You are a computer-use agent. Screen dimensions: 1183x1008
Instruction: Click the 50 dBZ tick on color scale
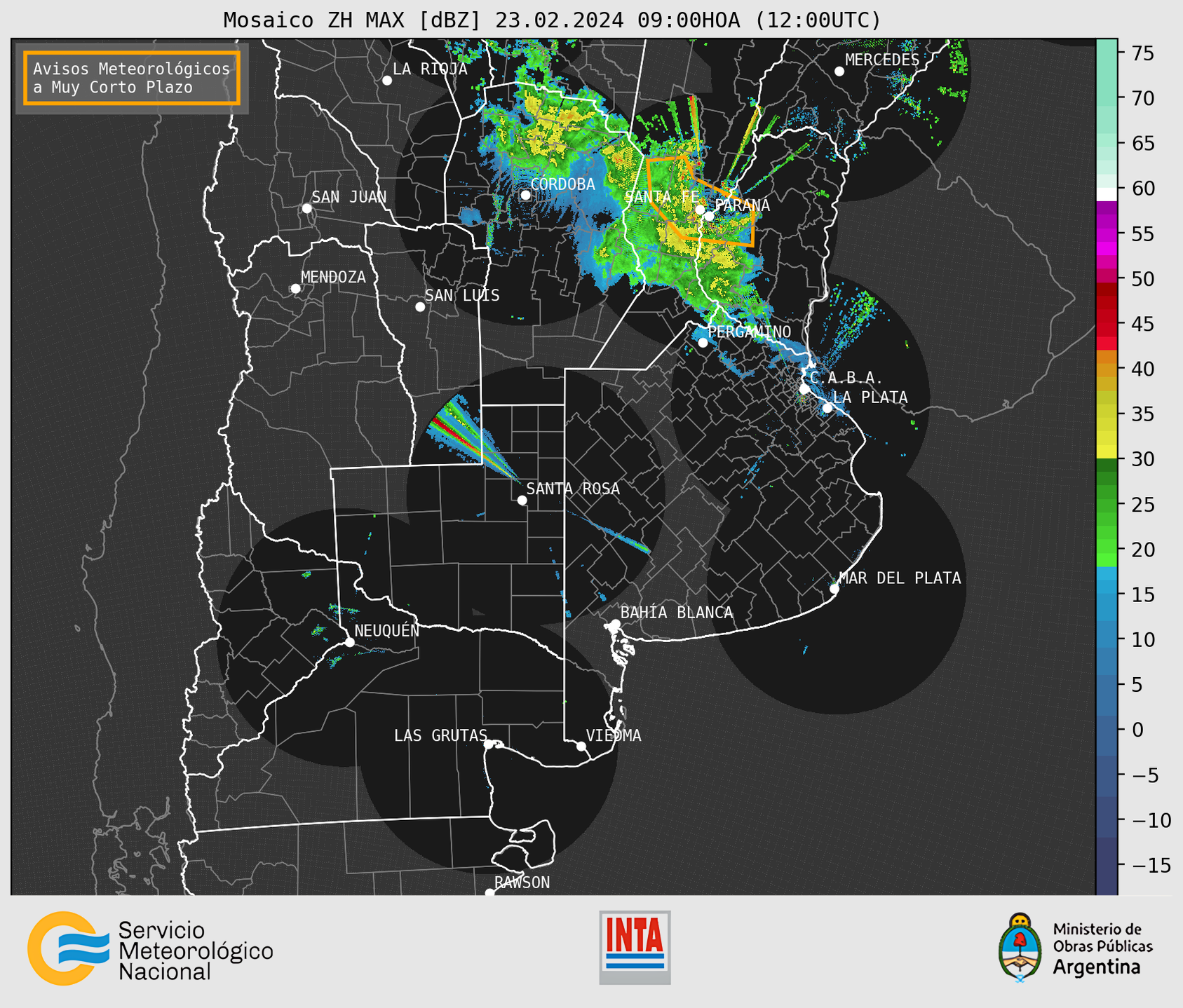1142,279
